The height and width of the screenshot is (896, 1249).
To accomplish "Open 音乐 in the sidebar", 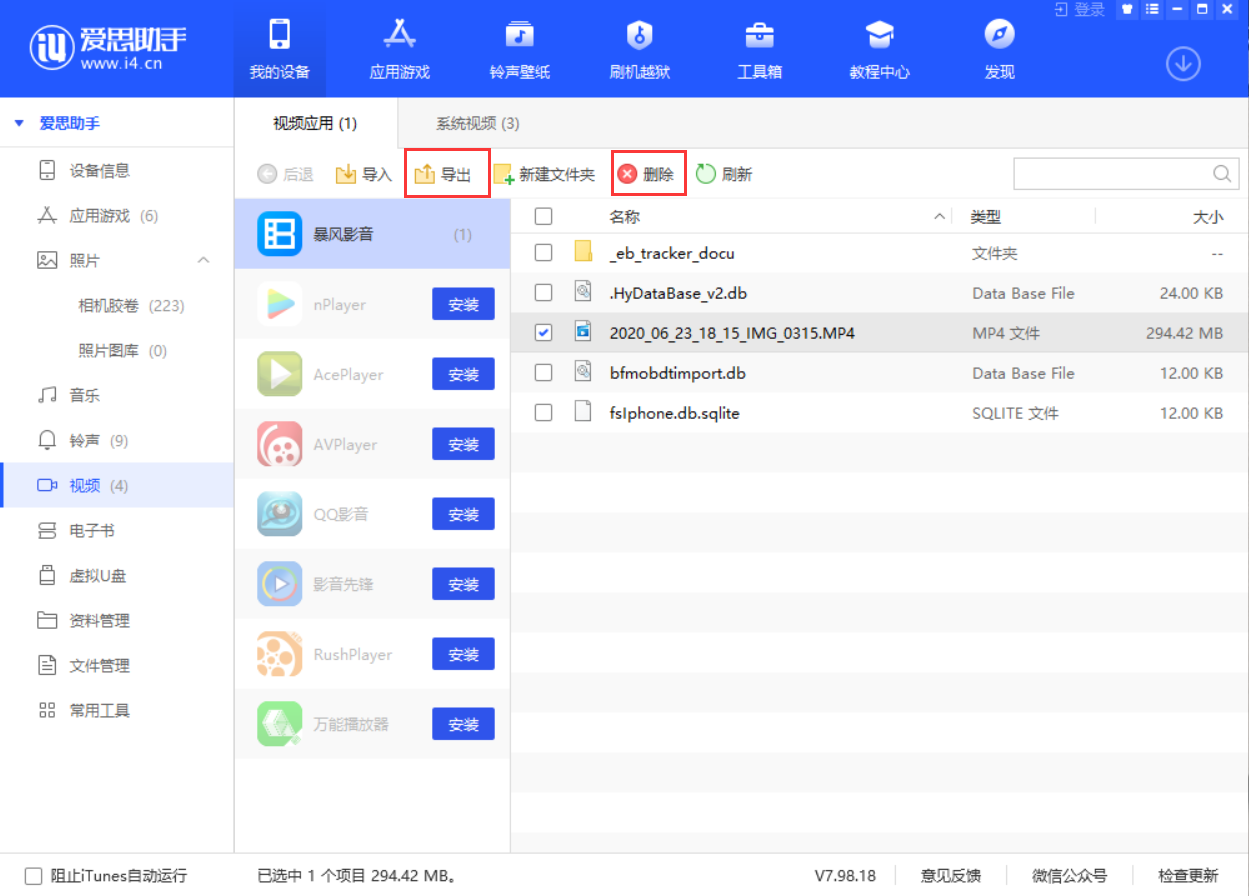I will coord(117,395).
